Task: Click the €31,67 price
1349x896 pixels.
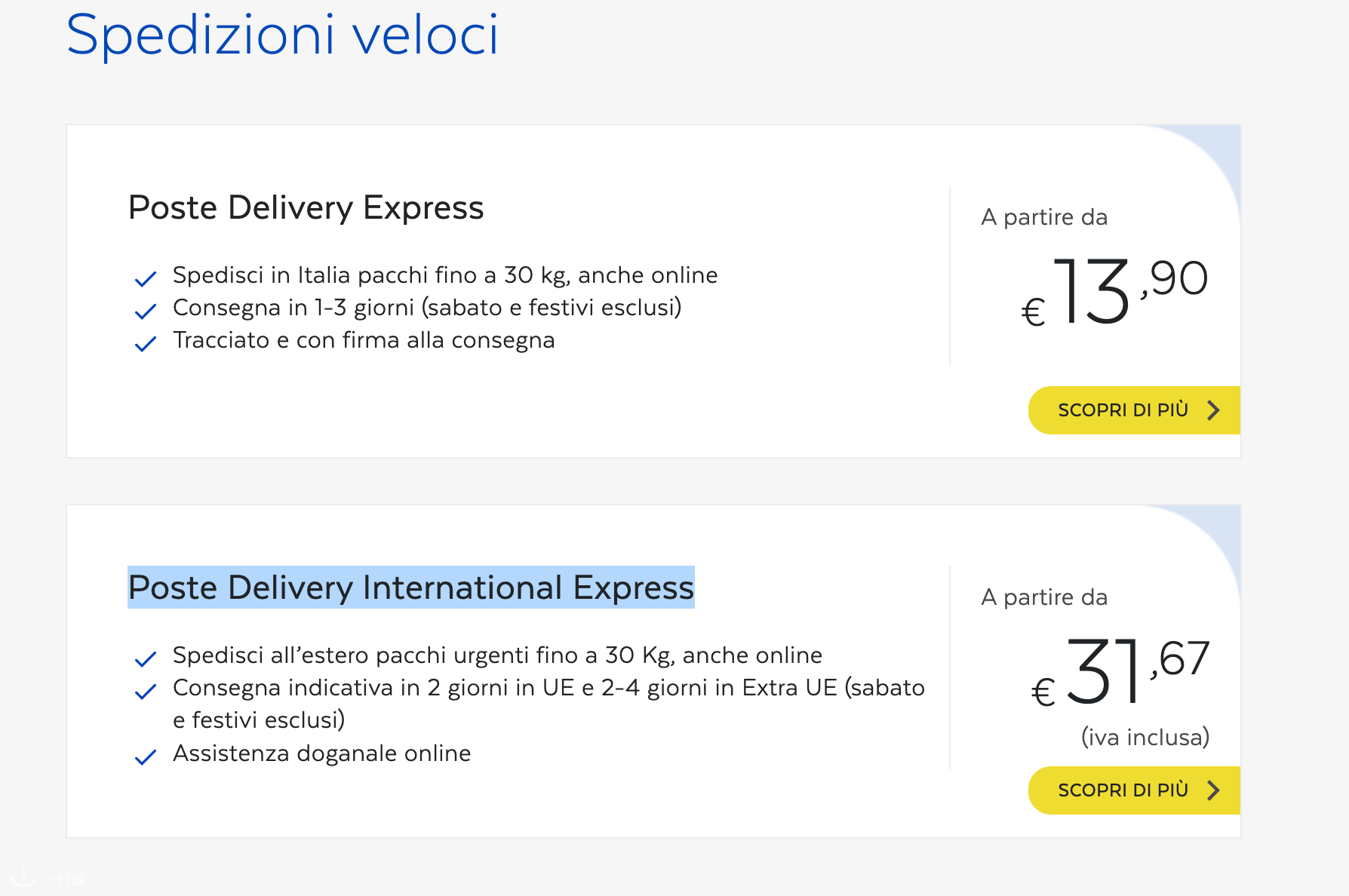Action: 1120,672
